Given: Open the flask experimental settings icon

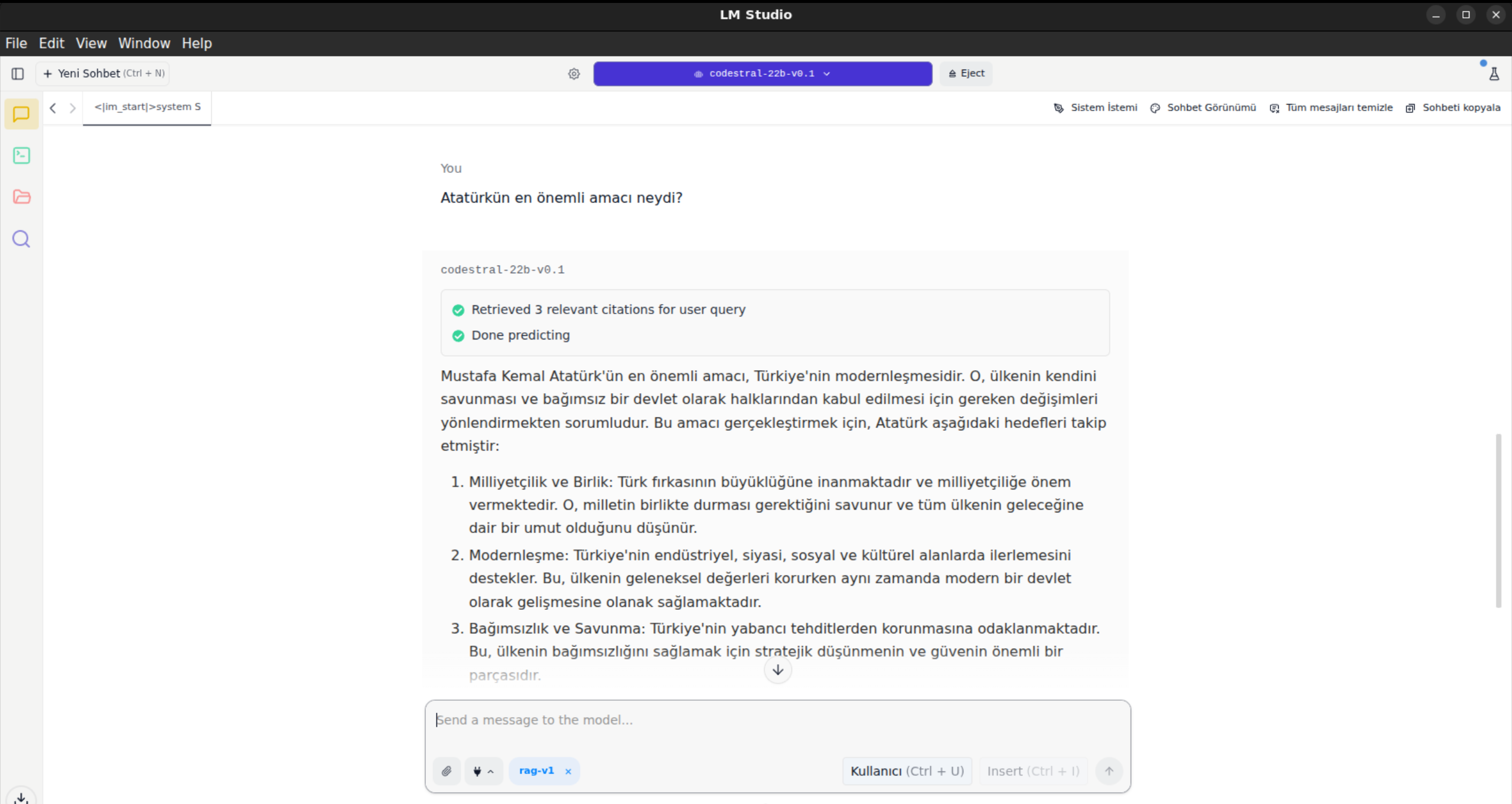Looking at the screenshot, I should (x=1494, y=74).
